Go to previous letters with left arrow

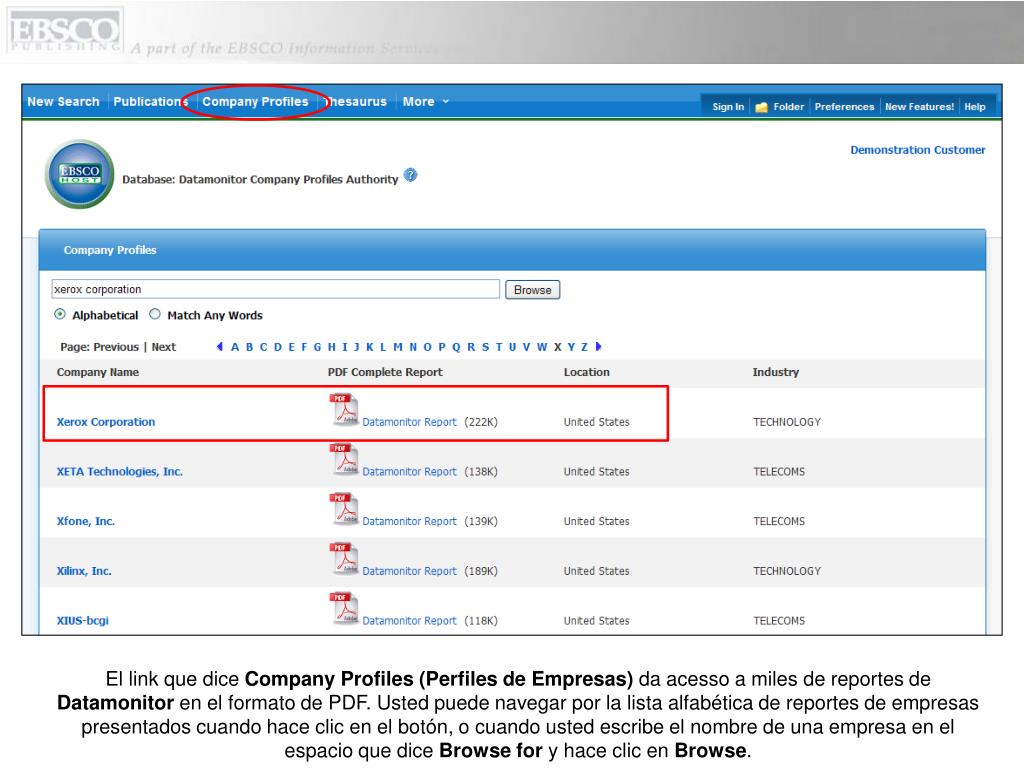219,347
